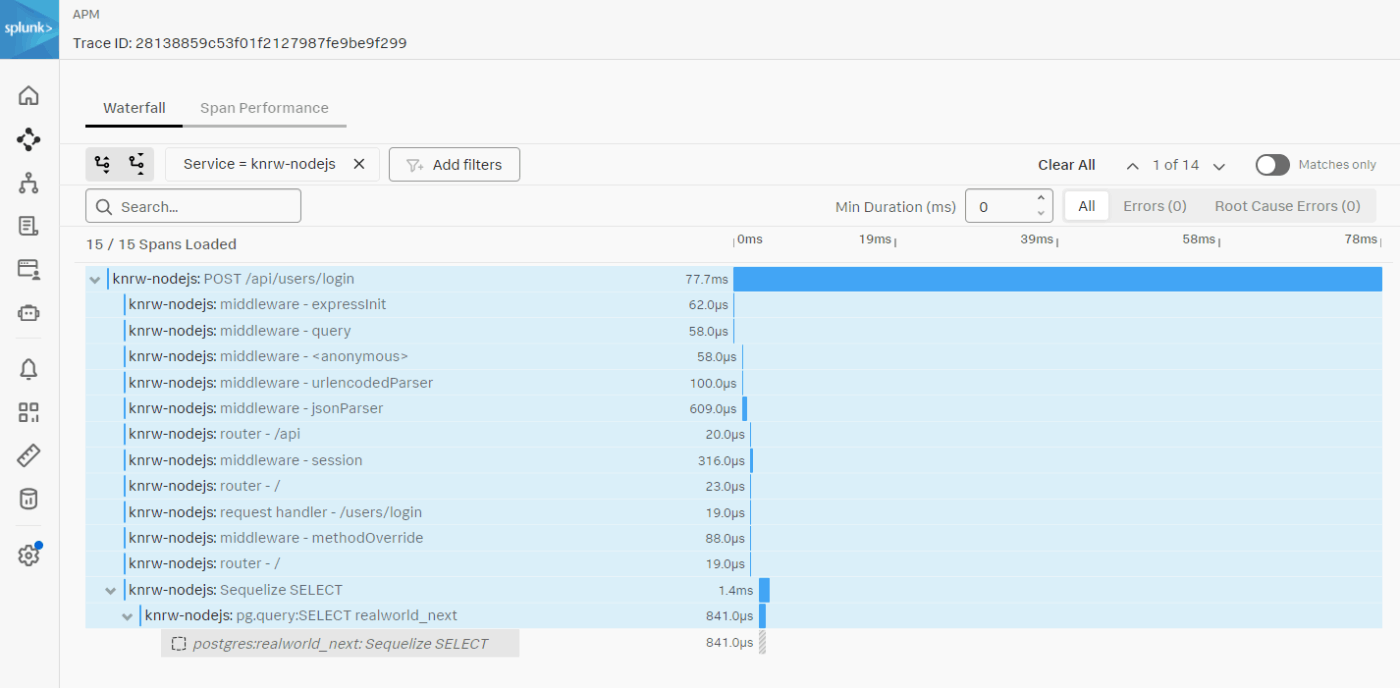Click the 841.0µs duration of pg.query span

point(729,616)
